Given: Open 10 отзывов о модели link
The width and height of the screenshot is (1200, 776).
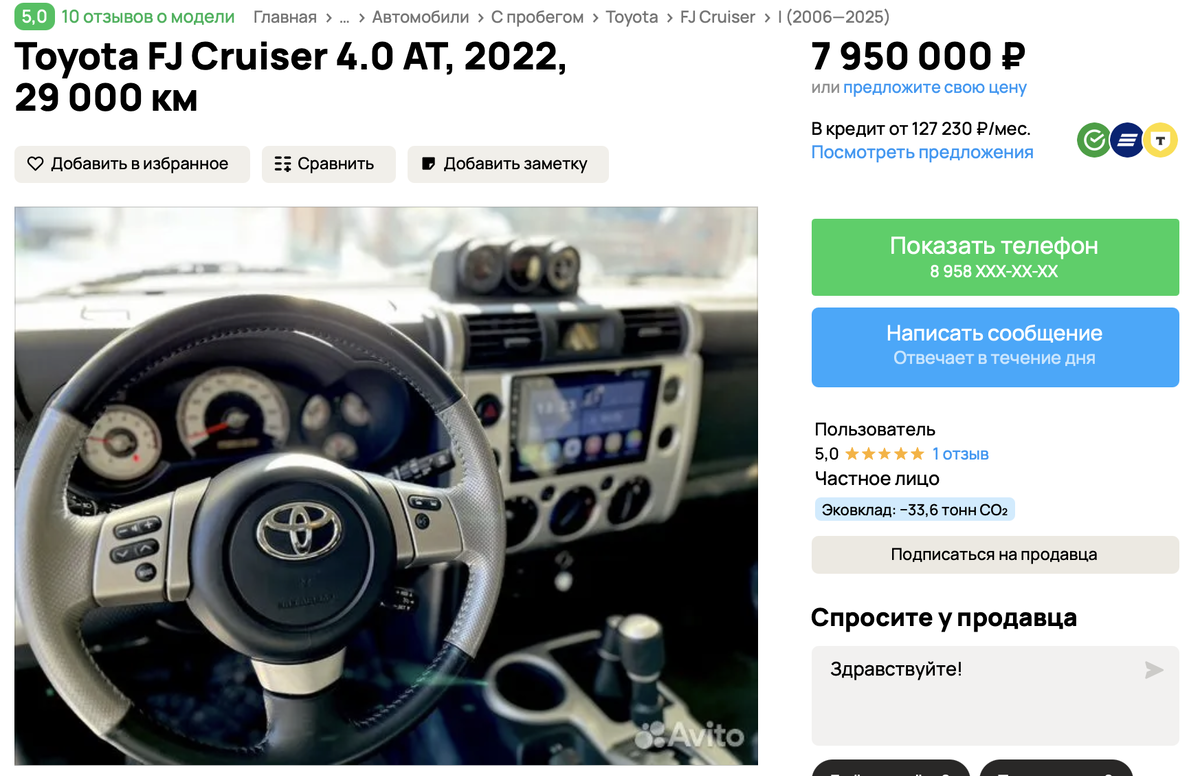Looking at the screenshot, I should [x=148, y=17].
